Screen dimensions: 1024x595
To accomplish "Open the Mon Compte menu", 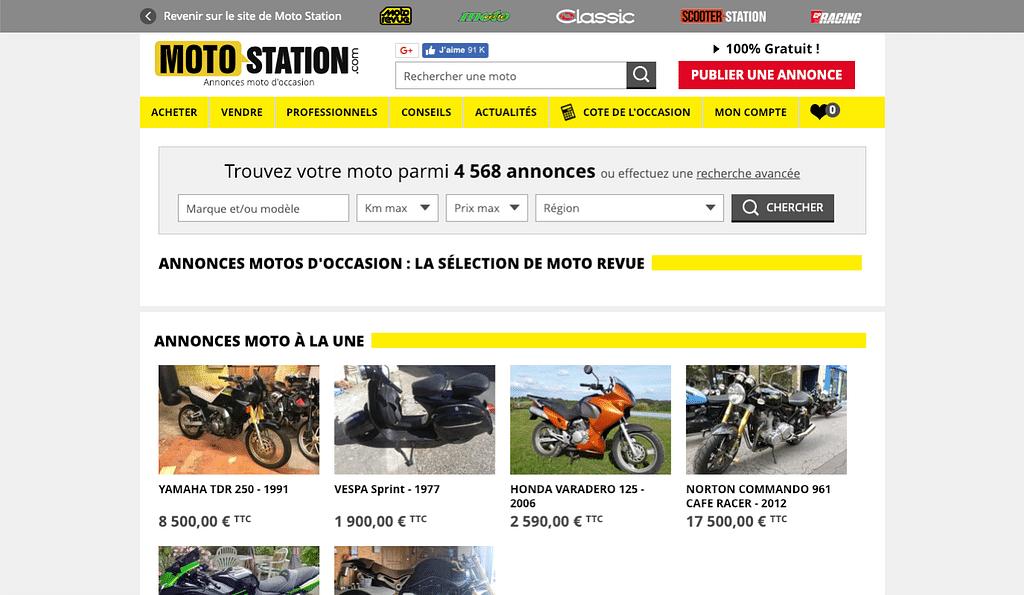I will [750, 112].
